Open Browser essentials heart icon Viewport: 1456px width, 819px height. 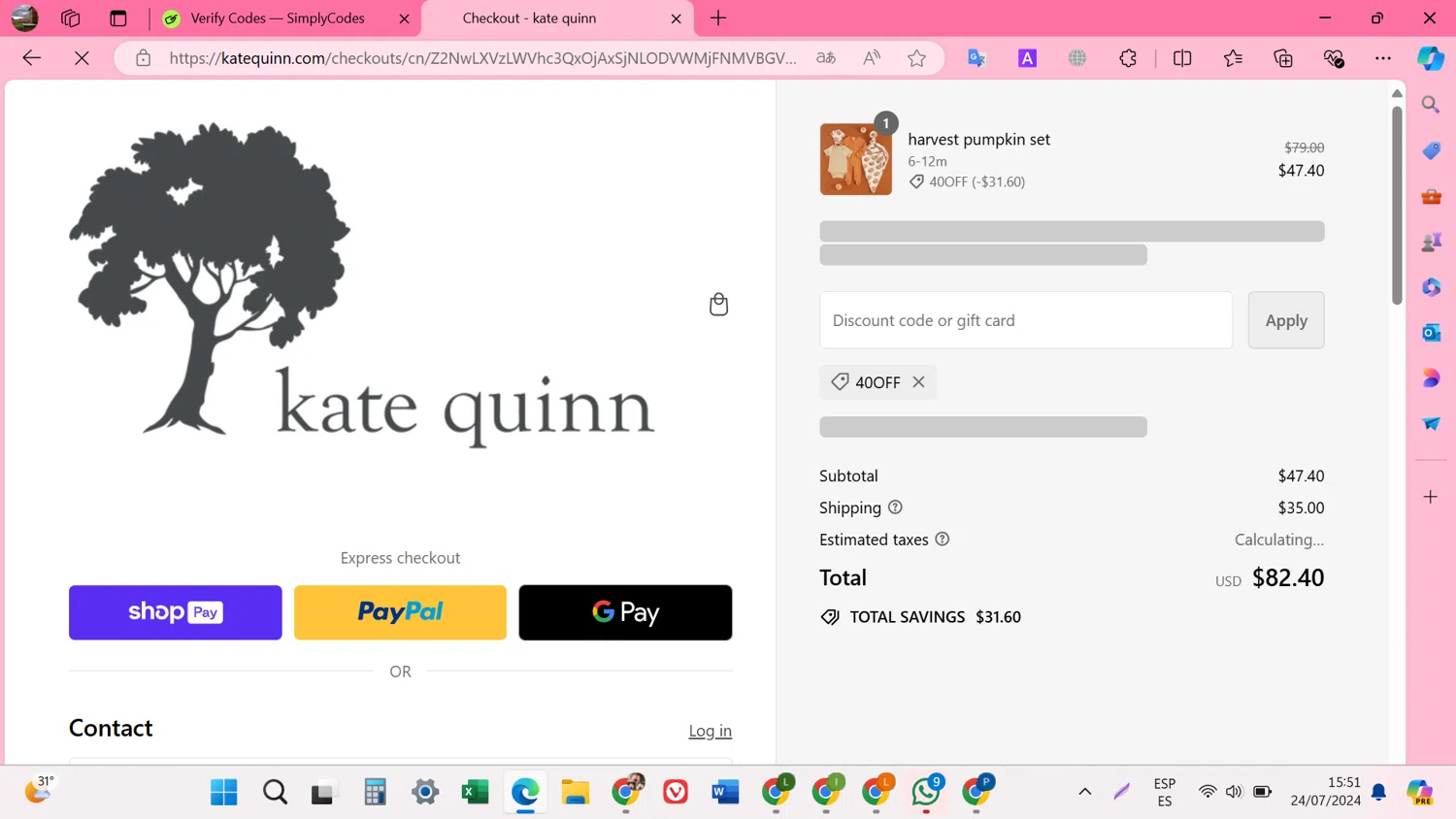tap(1334, 58)
